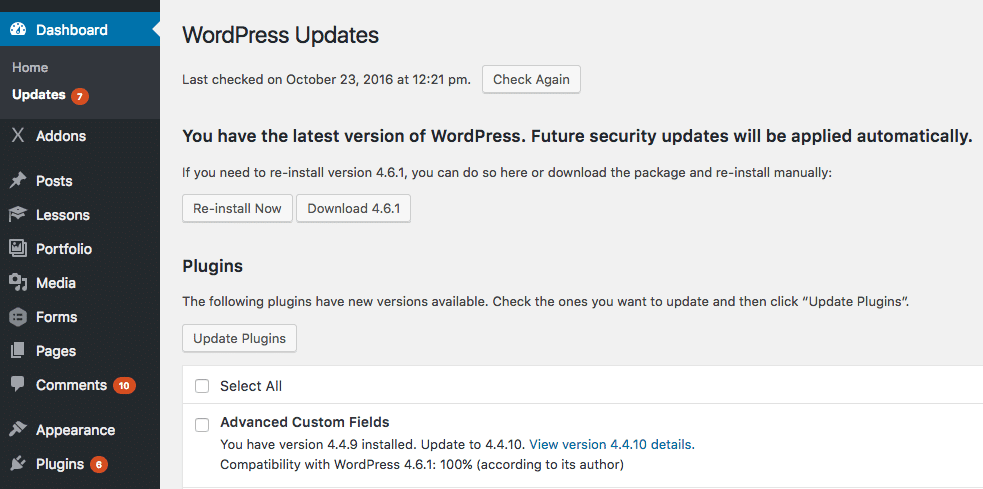This screenshot has width=983, height=489.
Task: Click the Lessons graduation cap icon
Action: (x=18, y=215)
